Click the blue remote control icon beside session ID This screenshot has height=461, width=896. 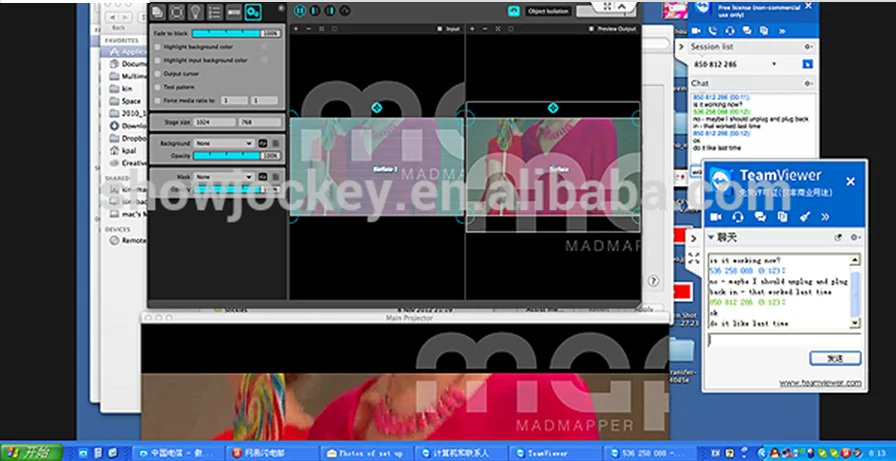806,64
